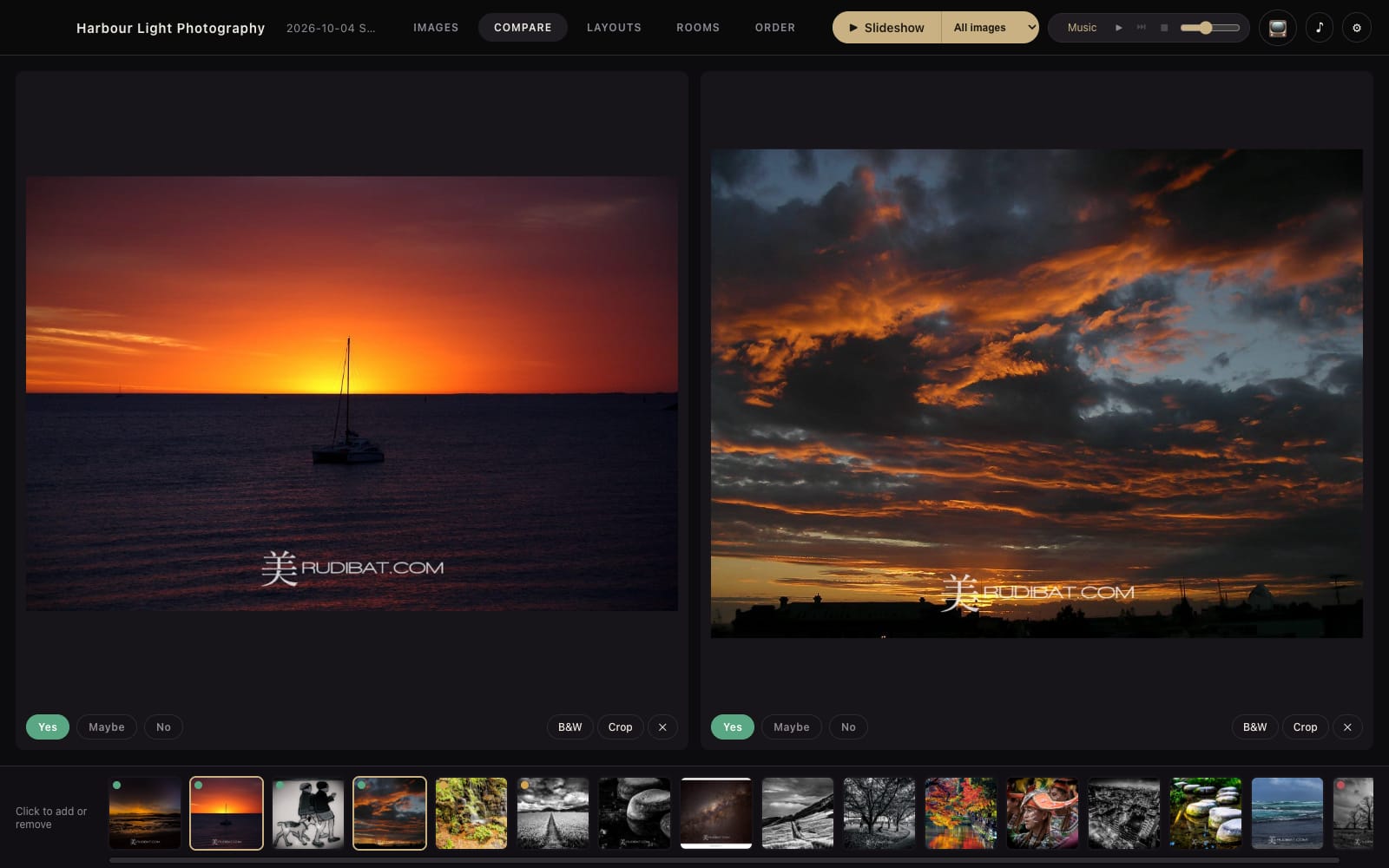Skip to next music track

pos(1142,28)
